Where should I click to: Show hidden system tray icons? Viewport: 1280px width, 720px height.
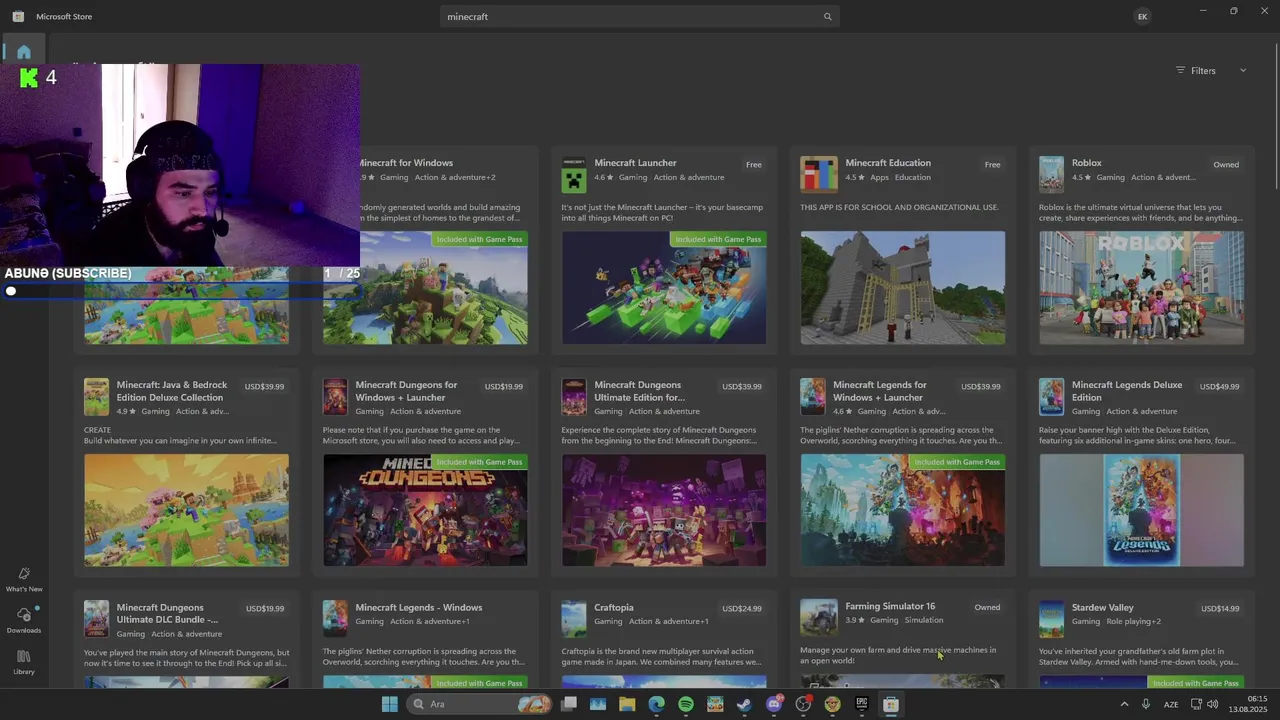(1124, 704)
